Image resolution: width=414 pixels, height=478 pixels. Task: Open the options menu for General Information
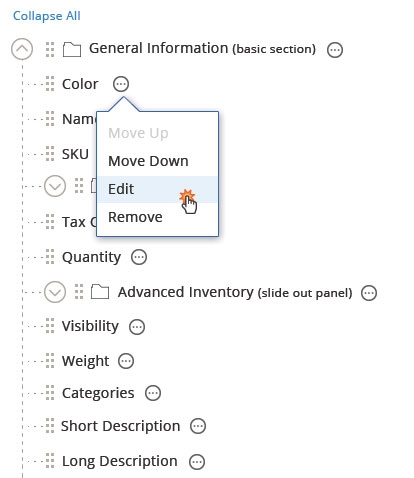click(x=335, y=50)
